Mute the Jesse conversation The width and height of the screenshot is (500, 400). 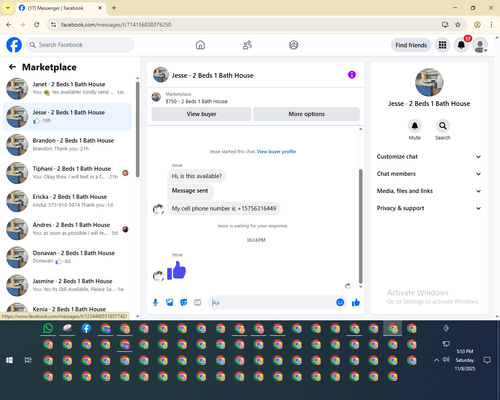pyautogui.click(x=415, y=126)
